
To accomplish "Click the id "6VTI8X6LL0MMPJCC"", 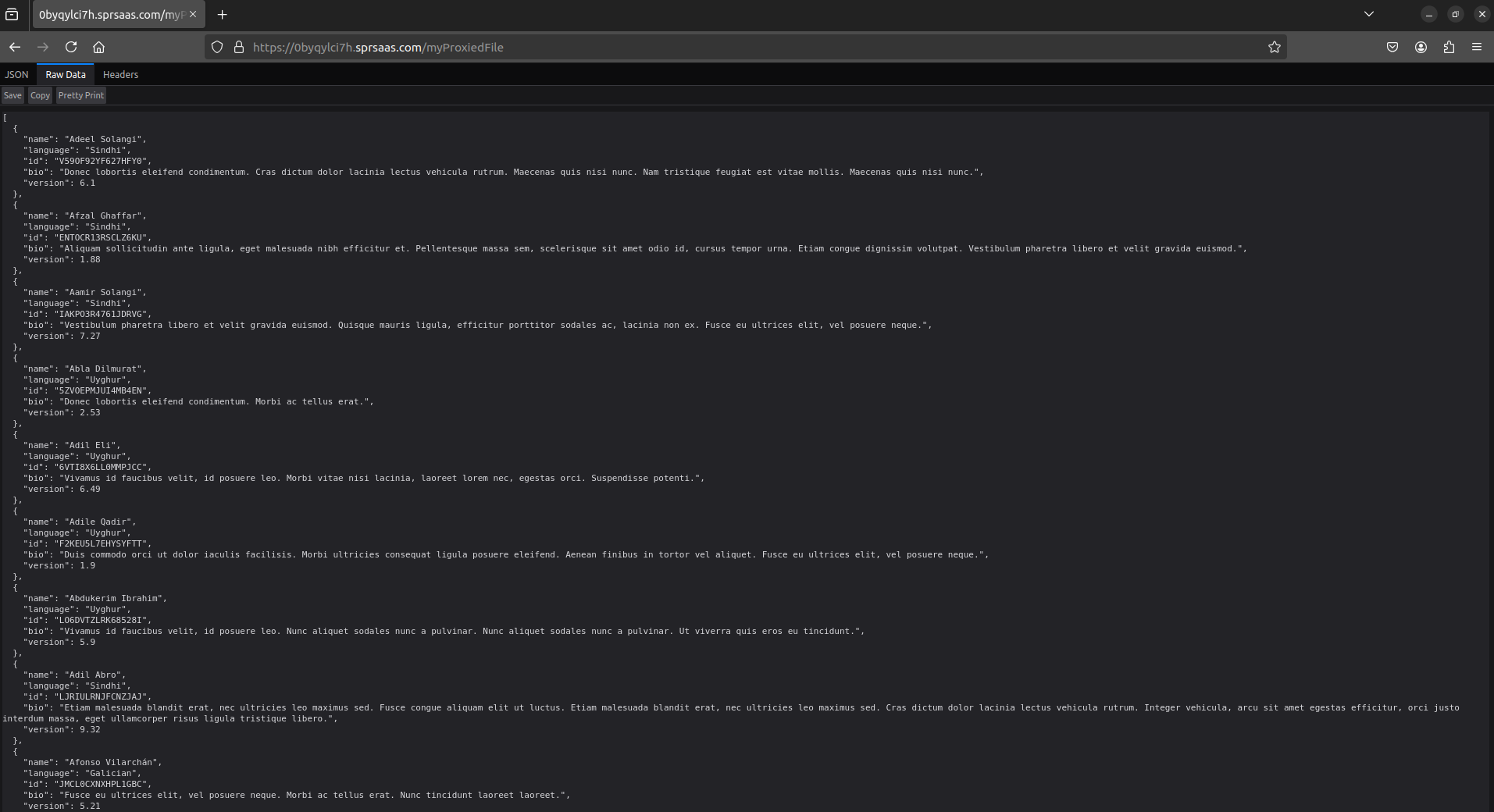I will (103, 467).
